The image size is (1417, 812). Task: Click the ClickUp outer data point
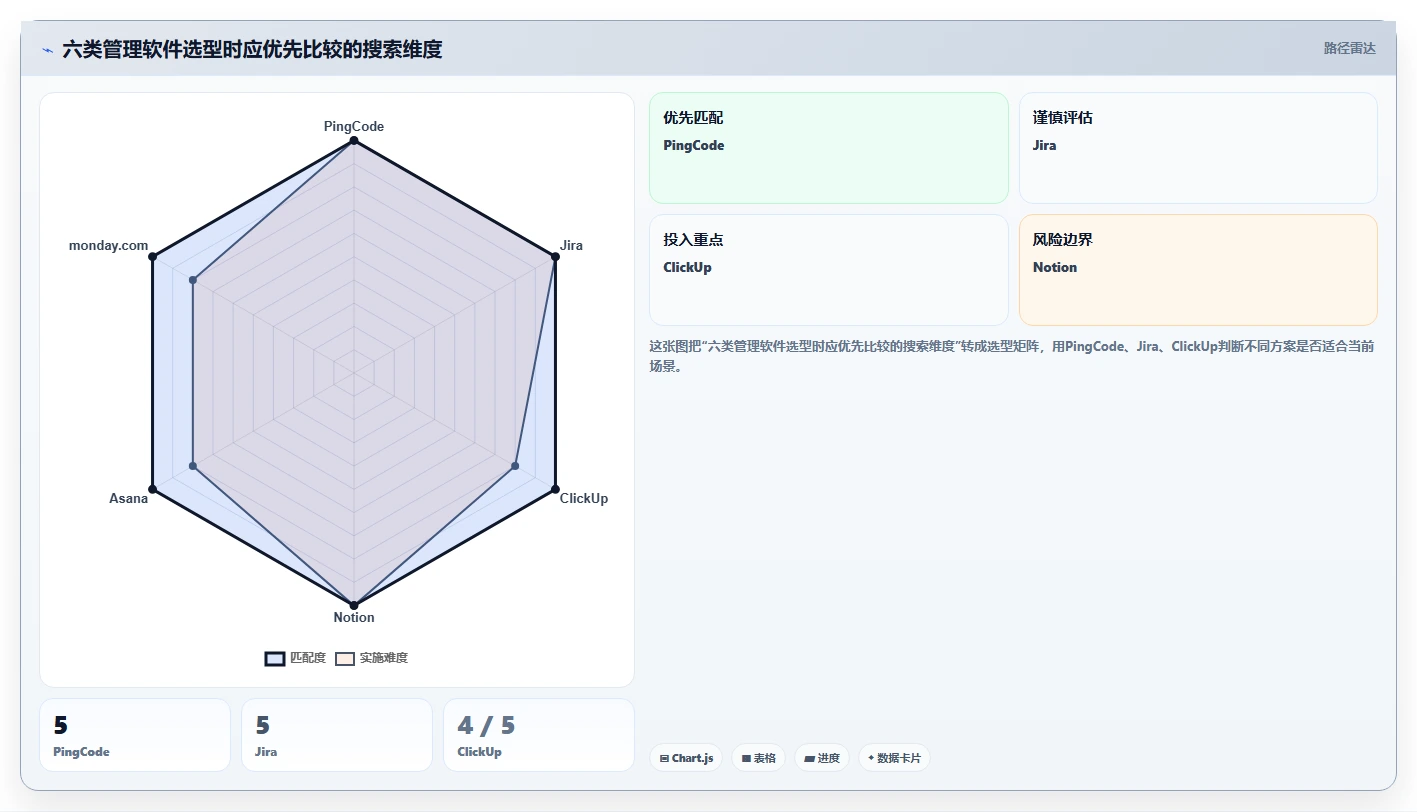click(555, 489)
